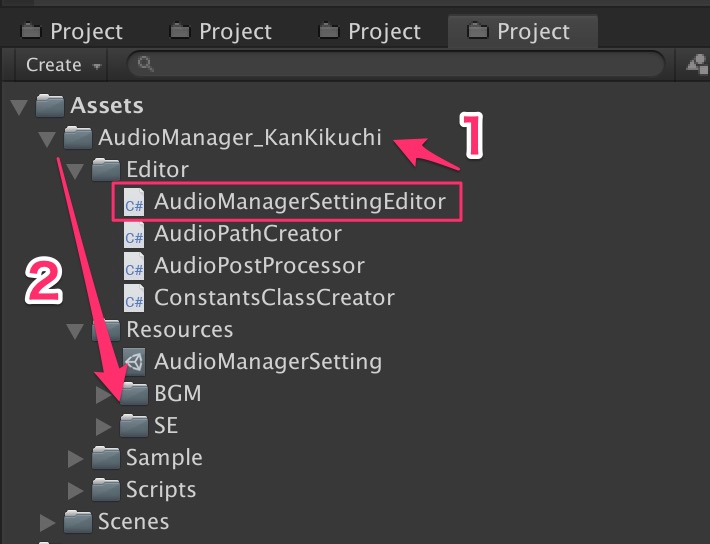Click the AudioPostProcessor C# script icon
The width and height of the screenshot is (710, 544).
[x=134, y=267]
